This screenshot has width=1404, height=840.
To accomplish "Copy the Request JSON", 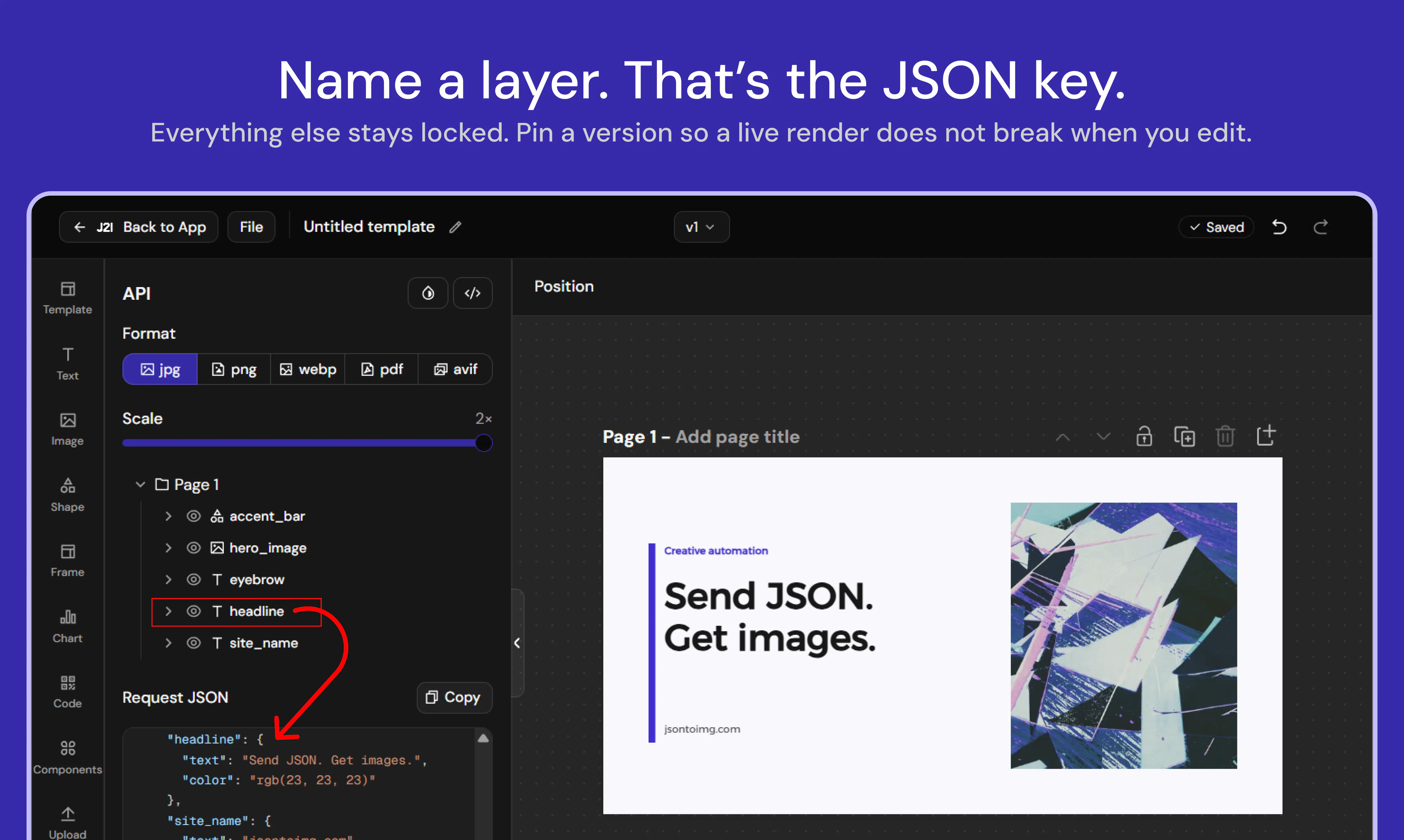I will (454, 697).
